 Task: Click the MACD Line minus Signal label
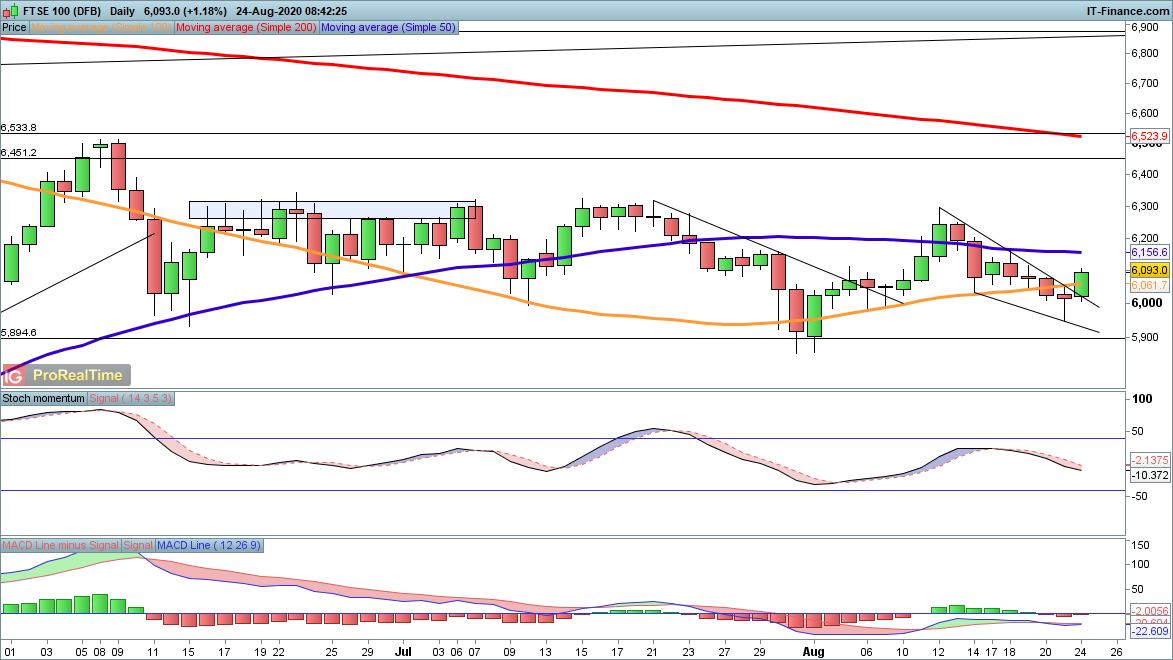coord(60,545)
